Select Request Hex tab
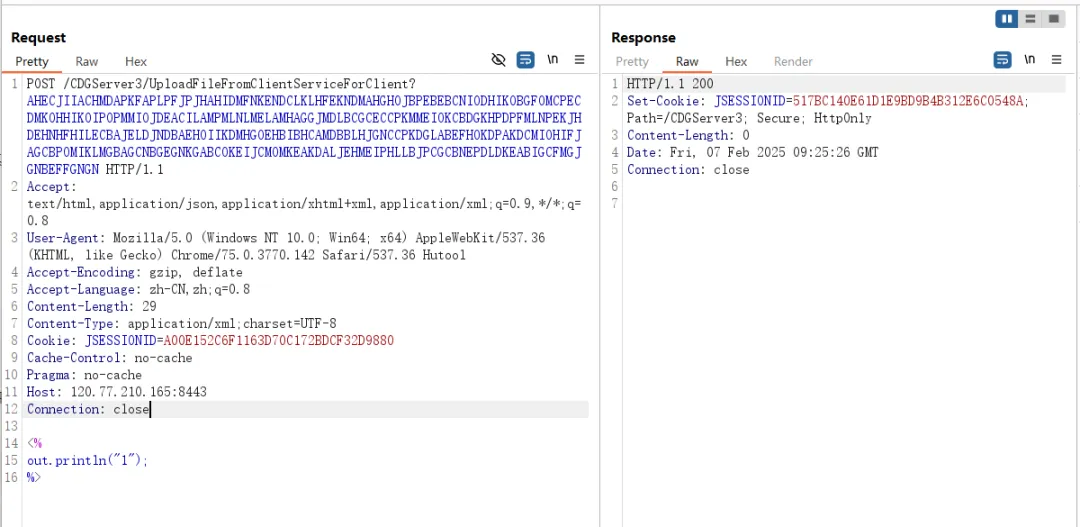This screenshot has height=527, width=1080. (x=136, y=62)
